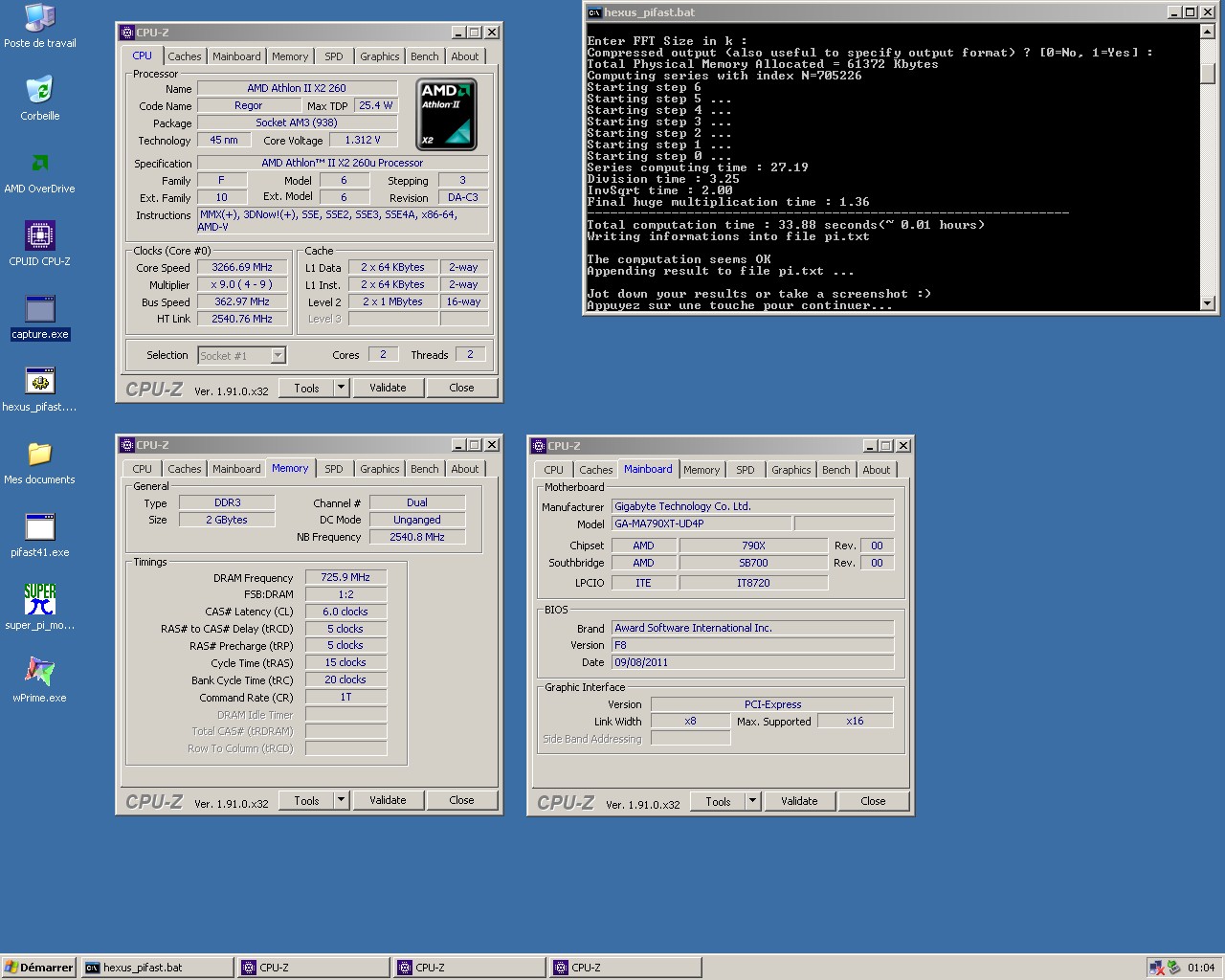The width and height of the screenshot is (1225, 980).
Task: Select capture.exe desktop icon
Action: click(x=39, y=316)
